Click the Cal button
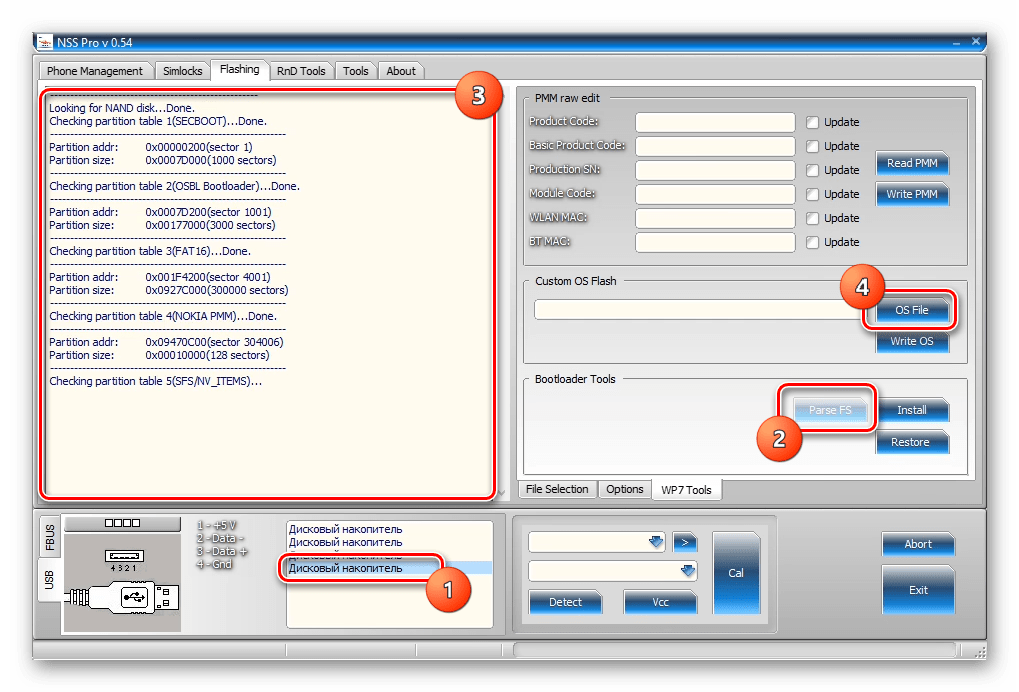 click(736, 572)
